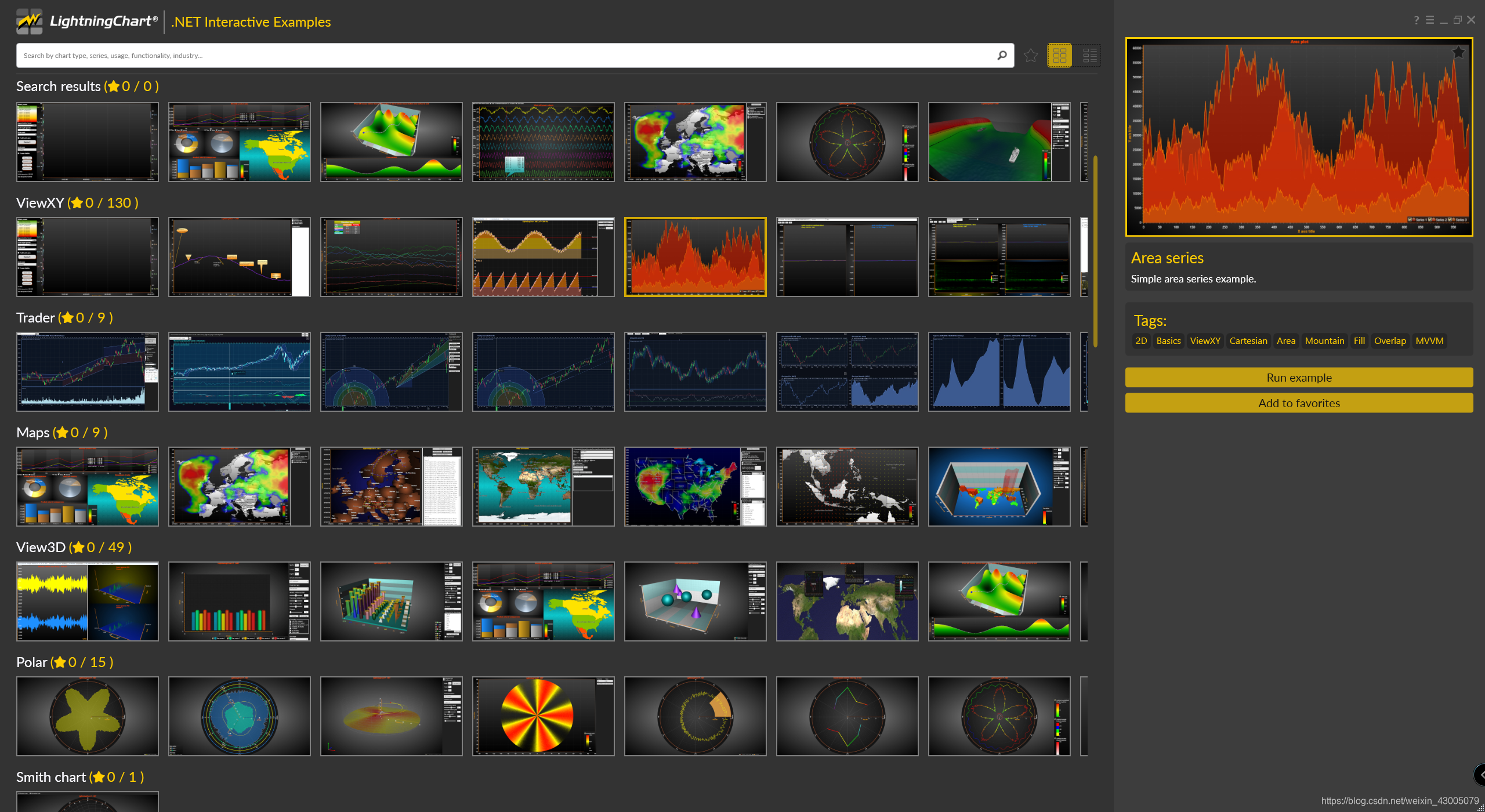Click the star on the Area series preview
The image size is (1485, 812).
click(x=1458, y=52)
